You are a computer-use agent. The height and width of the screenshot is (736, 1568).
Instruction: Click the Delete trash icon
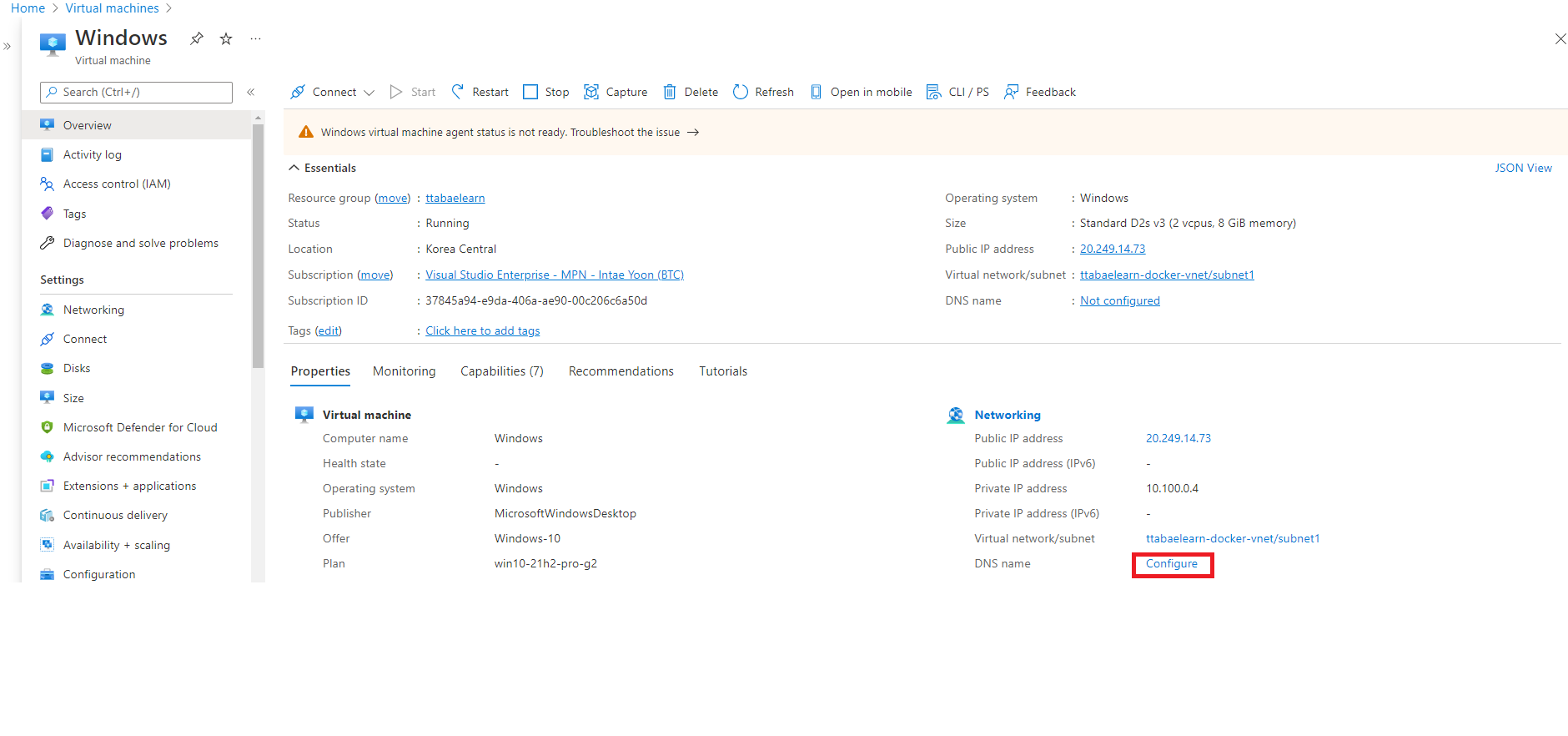[670, 92]
